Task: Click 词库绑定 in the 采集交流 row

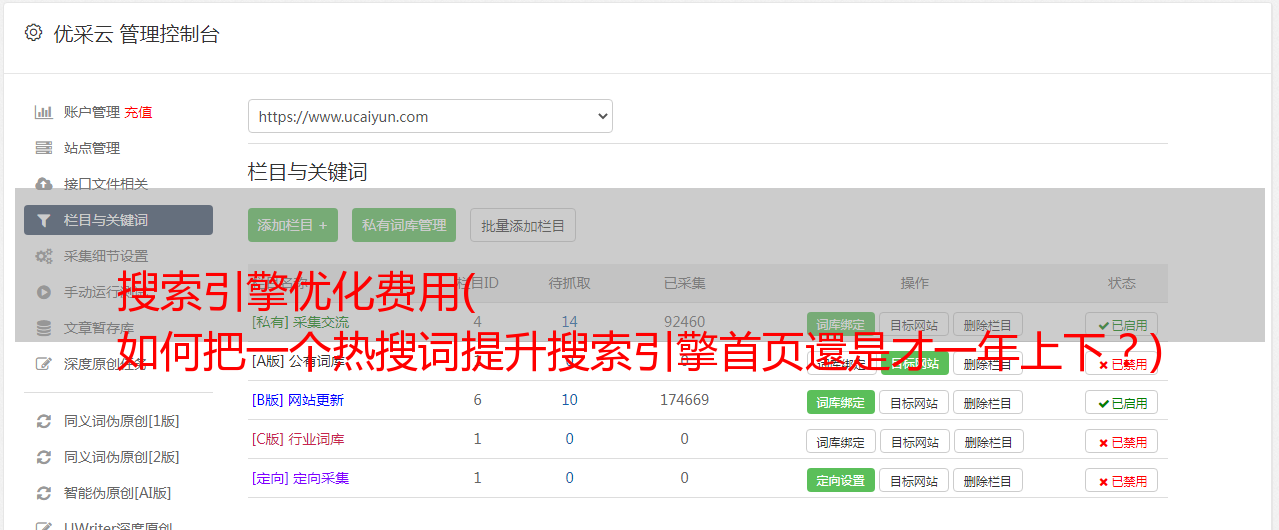Action: pos(841,325)
